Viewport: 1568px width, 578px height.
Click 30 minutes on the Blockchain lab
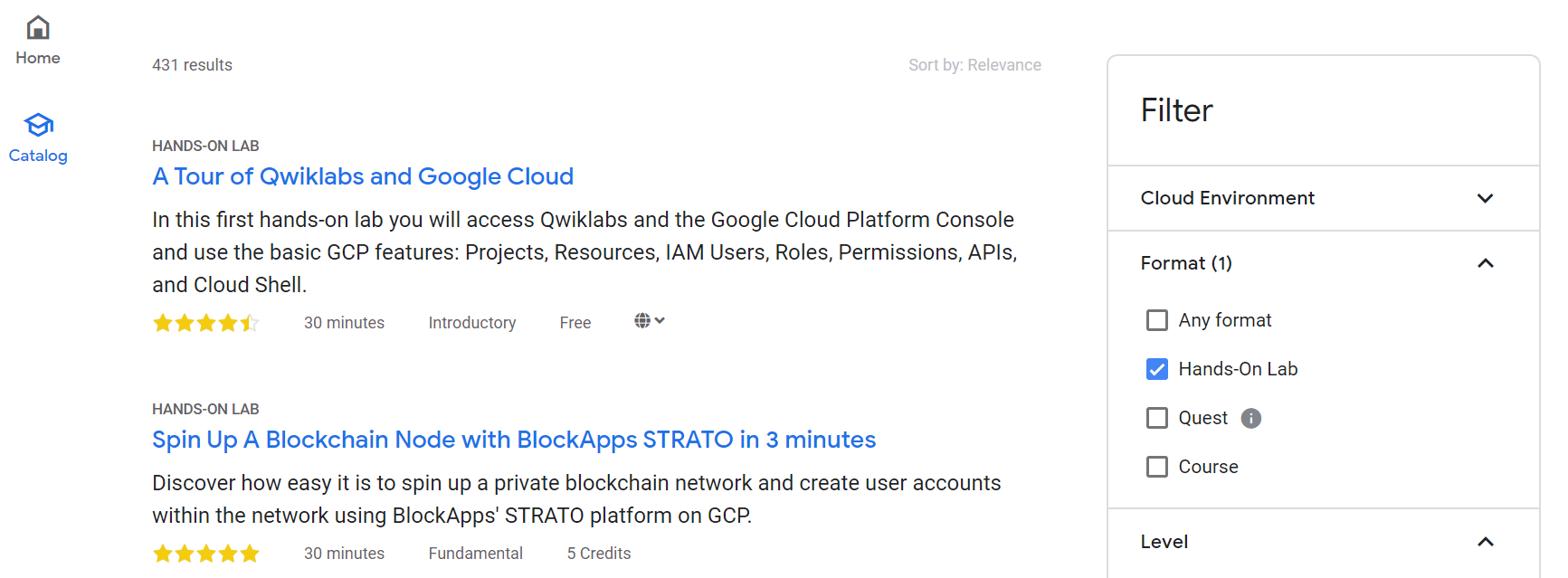(344, 554)
